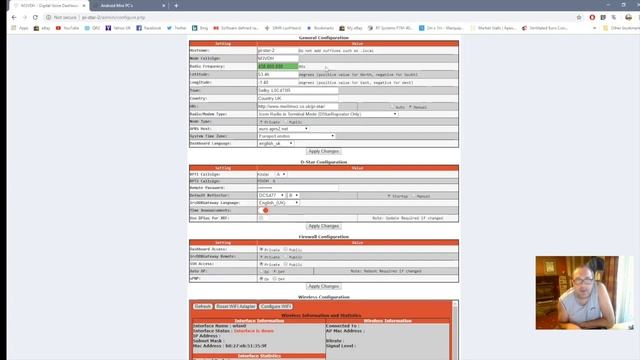Click the Configure WiFi button
The image size is (640, 360).
276,307
